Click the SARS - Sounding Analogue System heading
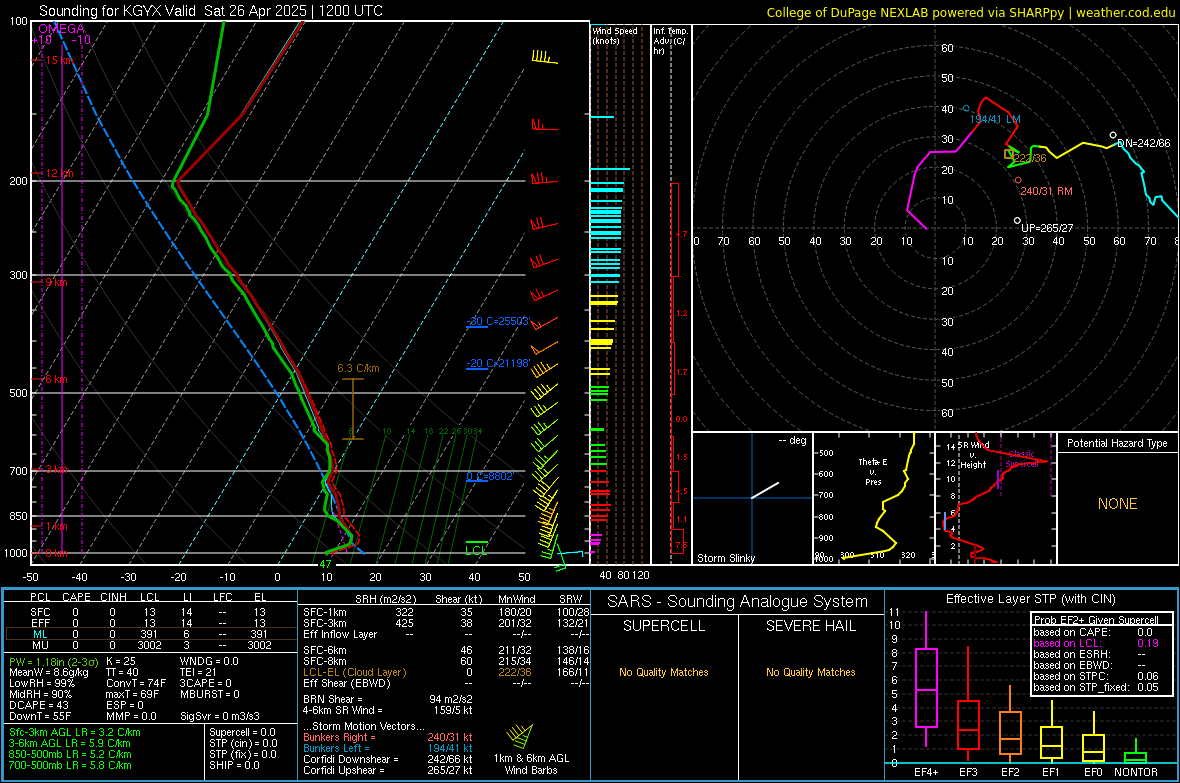Image resolution: width=1180 pixels, height=783 pixels. (737, 602)
